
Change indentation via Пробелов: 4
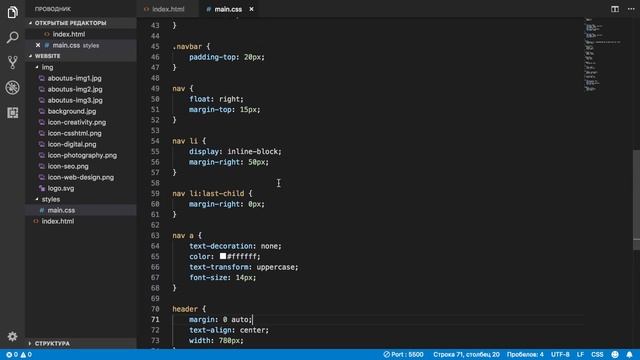tap(525, 355)
